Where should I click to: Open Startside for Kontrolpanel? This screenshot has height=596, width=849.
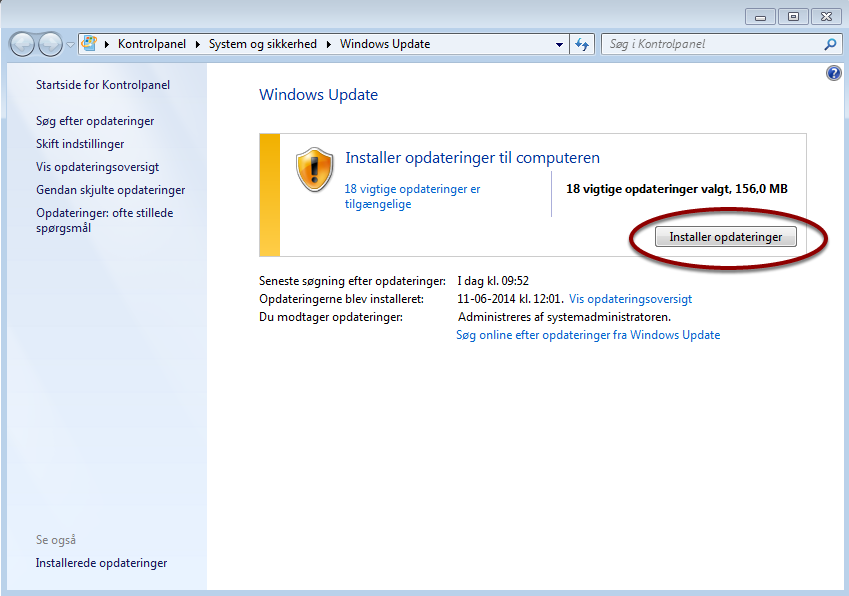pyautogui.click(x=103, y=85)
